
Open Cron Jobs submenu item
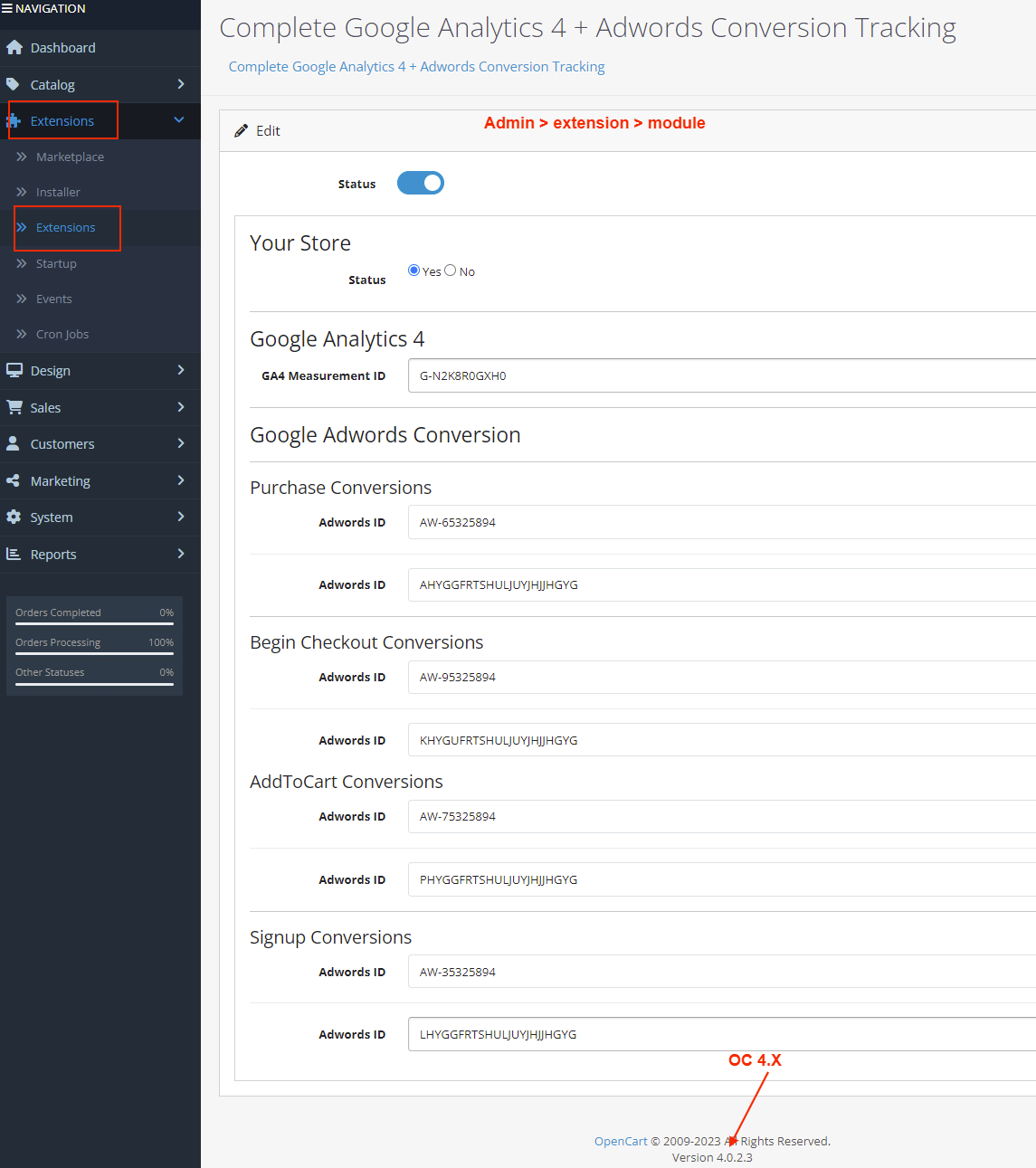(x=62, y=334)
